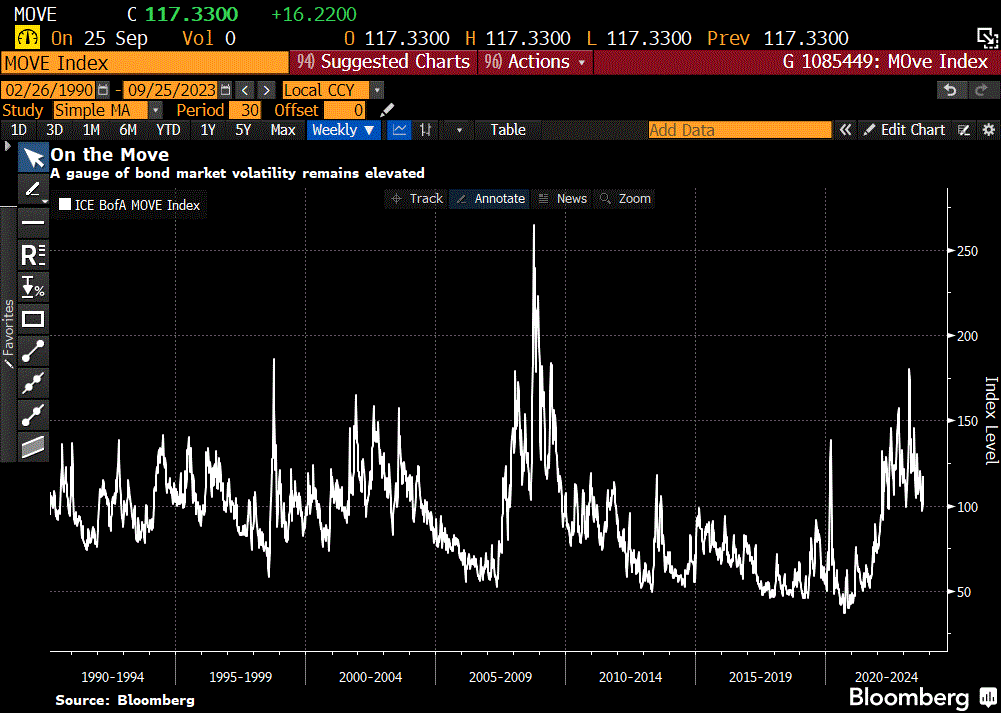Click the 'Index Level' axis title
Image resolution: width=1001 pixels, height=713 pixels.
[991, 421]
